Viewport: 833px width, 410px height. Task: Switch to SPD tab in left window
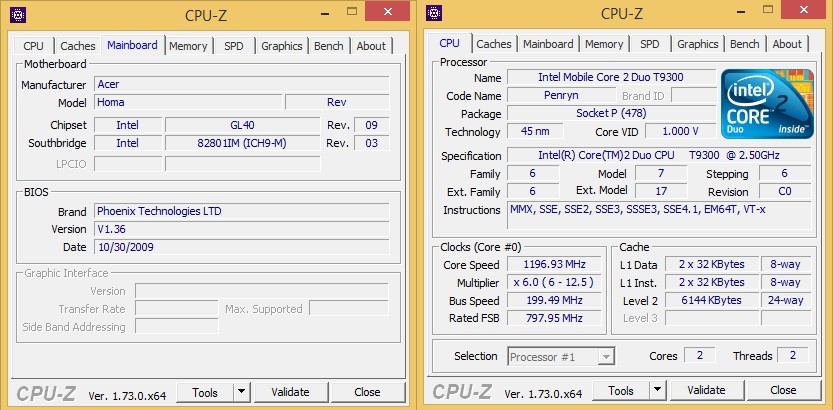[x=234, y=46]
